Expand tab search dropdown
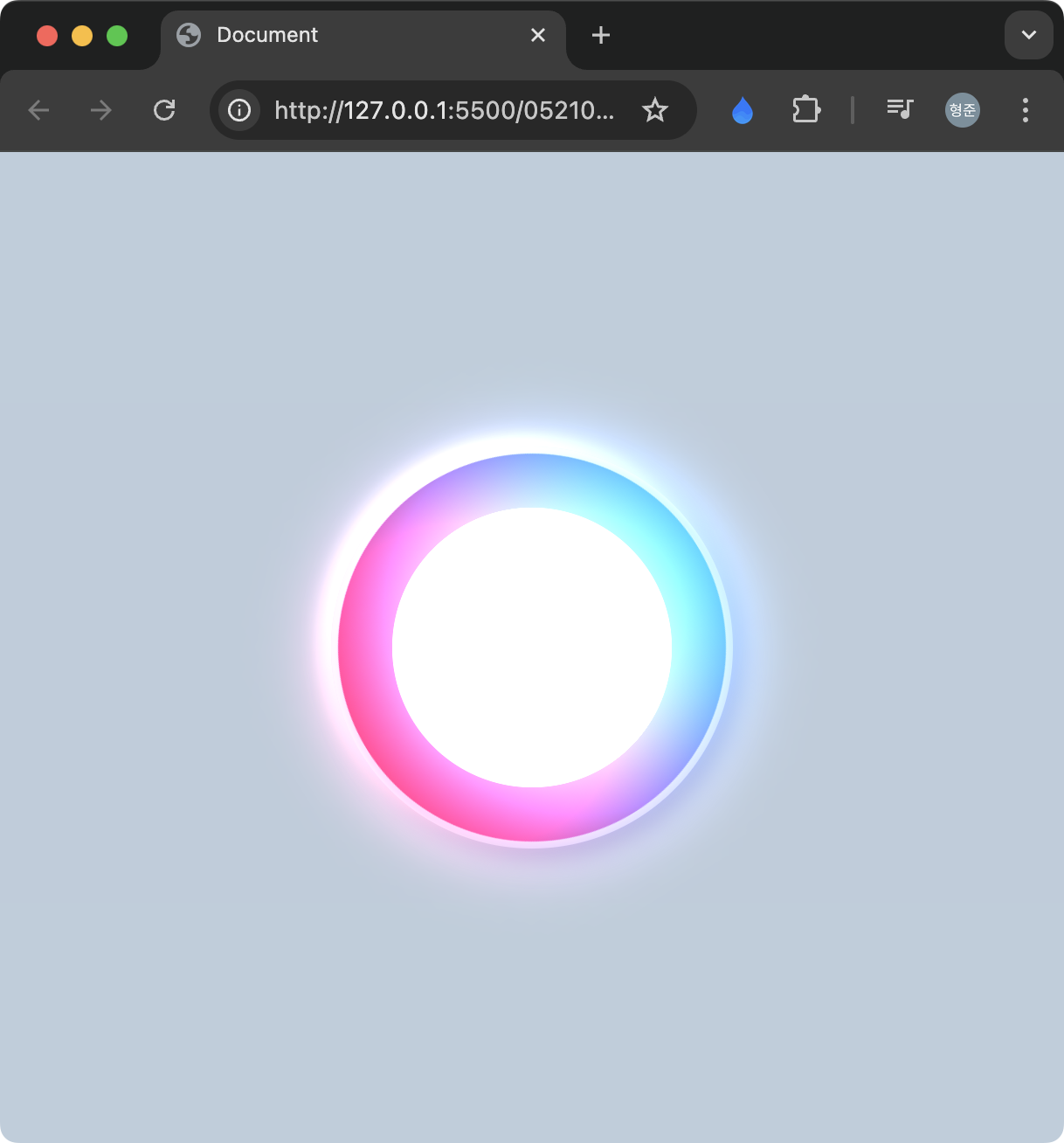This screenshot has height=1143, width=1064. click(1029, 35)
